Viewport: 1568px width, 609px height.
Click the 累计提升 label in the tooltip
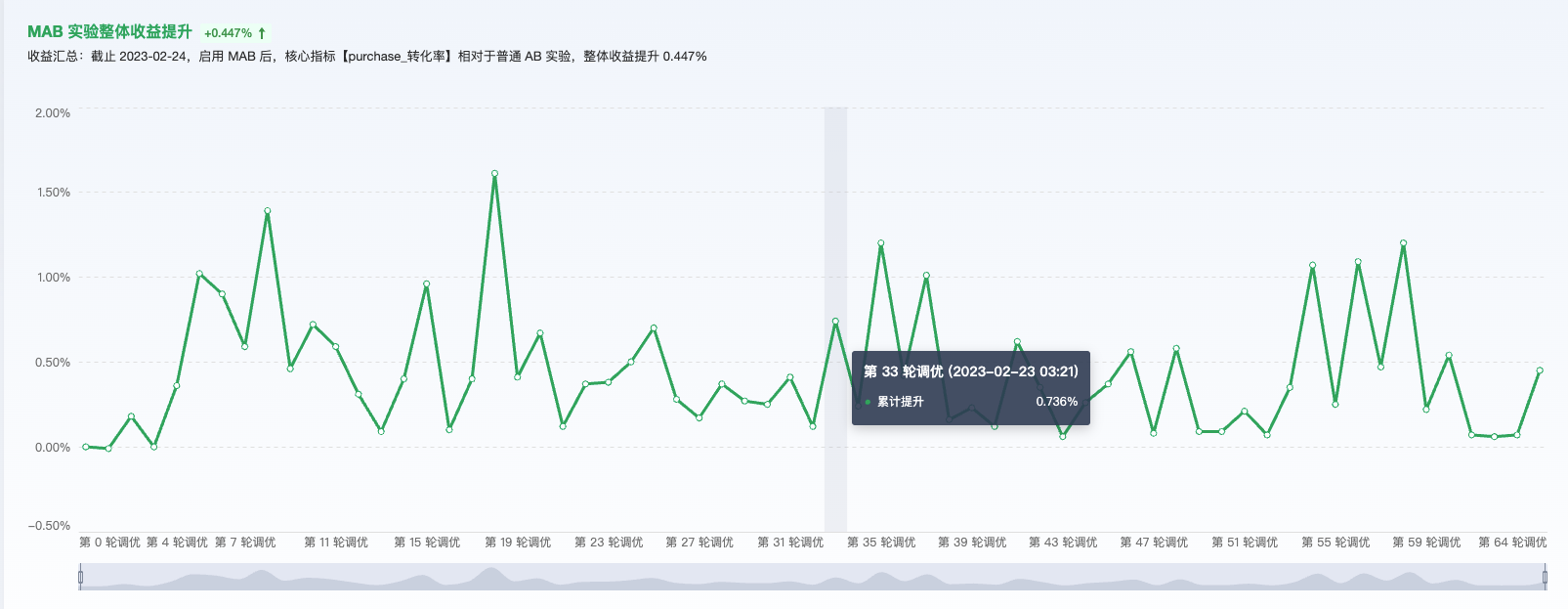(x=900, y=402)
